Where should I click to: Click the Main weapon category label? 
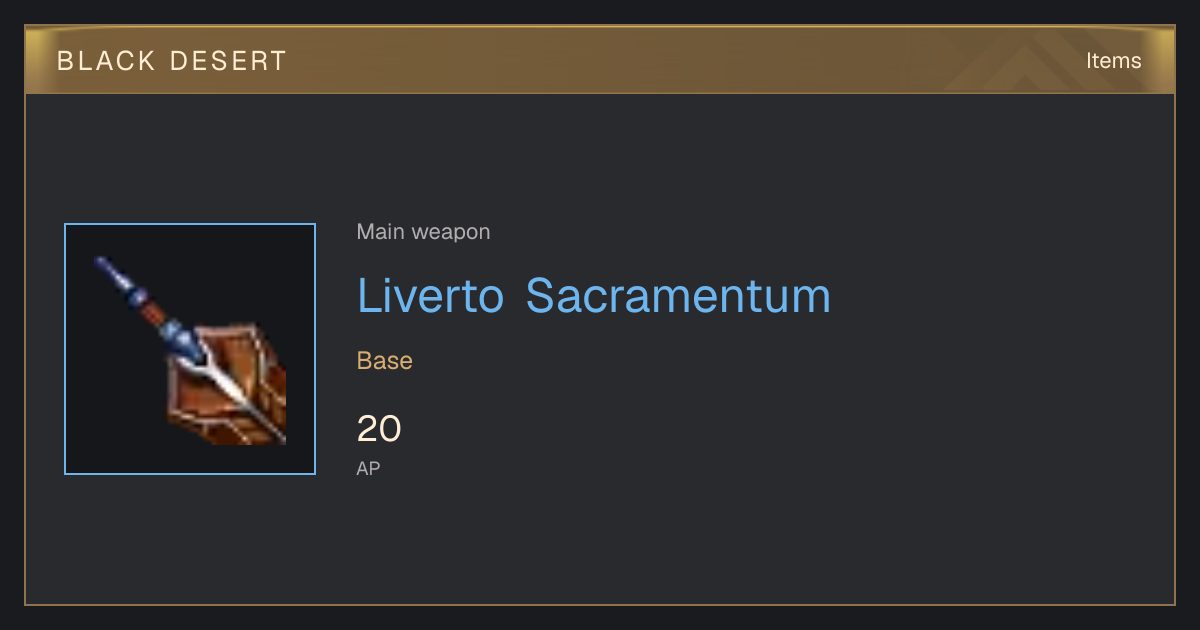423,232
